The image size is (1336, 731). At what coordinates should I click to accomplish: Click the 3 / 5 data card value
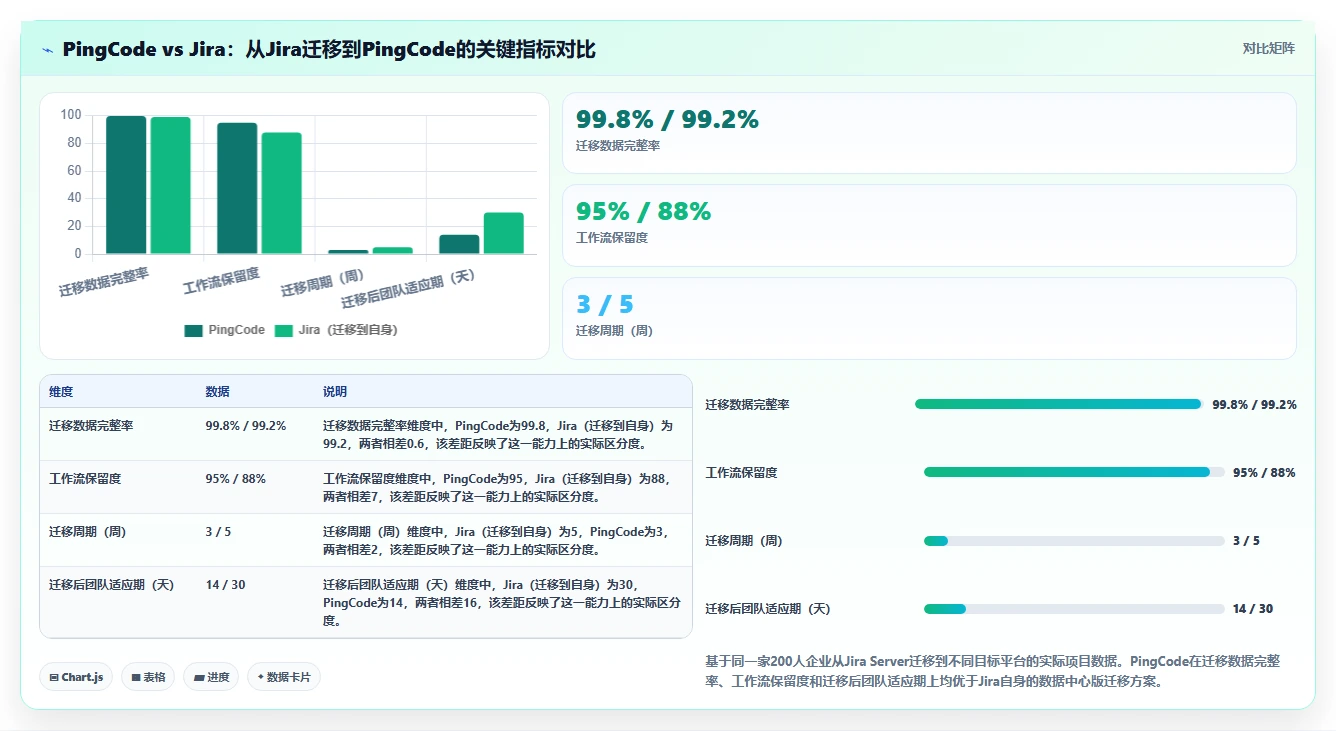coord(605,305)
